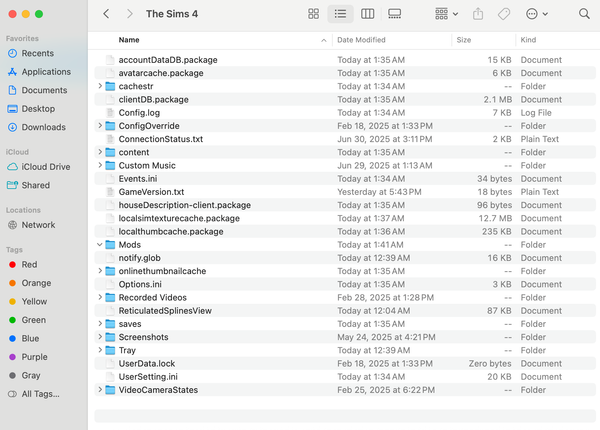The height and width of the screenshot is (430, 600).
Task: Filter by the Blue tag
Action: pos(30,339)
